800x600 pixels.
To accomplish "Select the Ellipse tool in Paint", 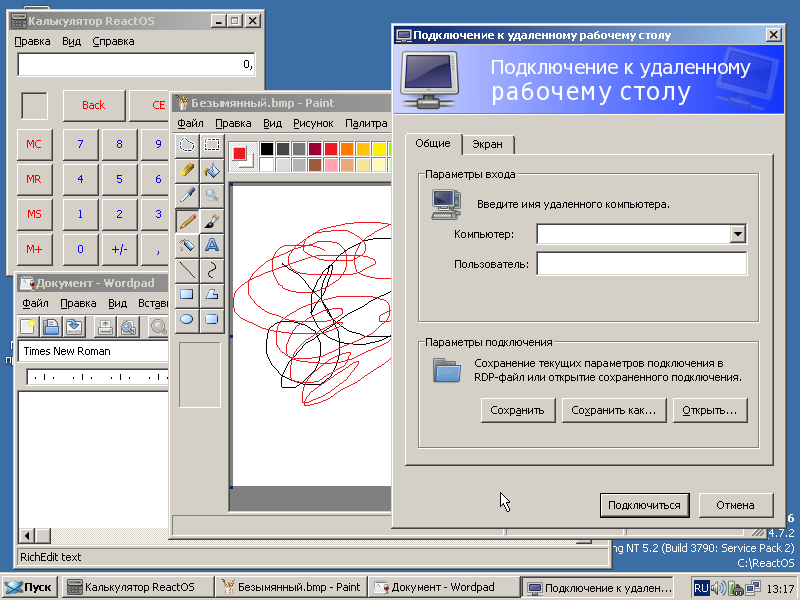I will point(187,319).
